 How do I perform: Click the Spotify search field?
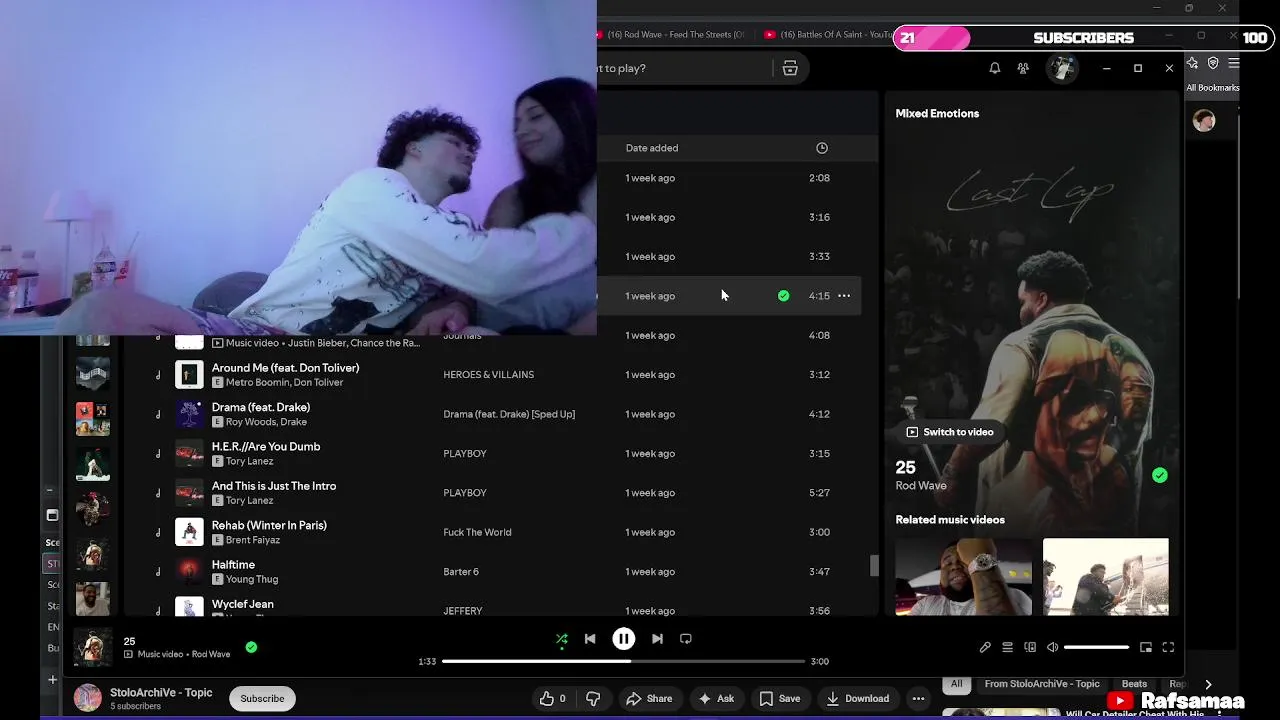pos(685,68)
